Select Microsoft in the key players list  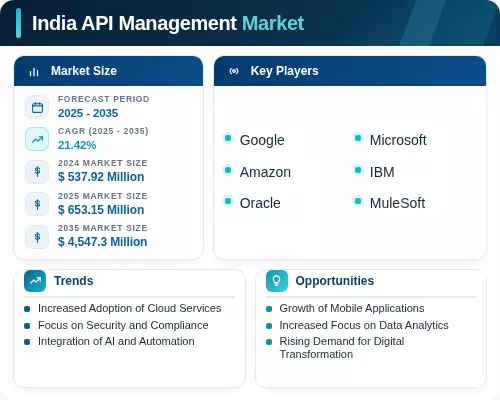pos(398,140)
